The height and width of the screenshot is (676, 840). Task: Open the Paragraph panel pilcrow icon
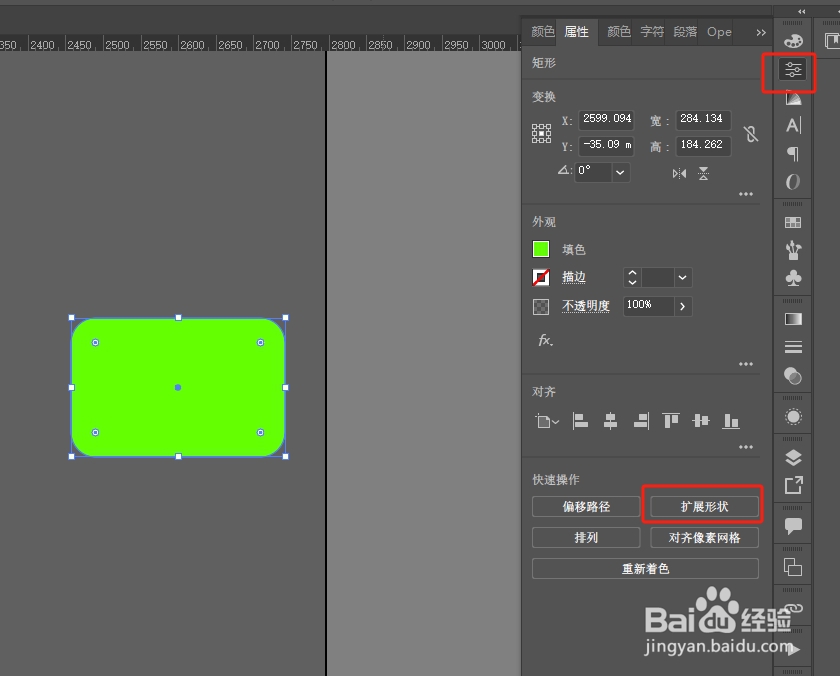pos(793,154)
